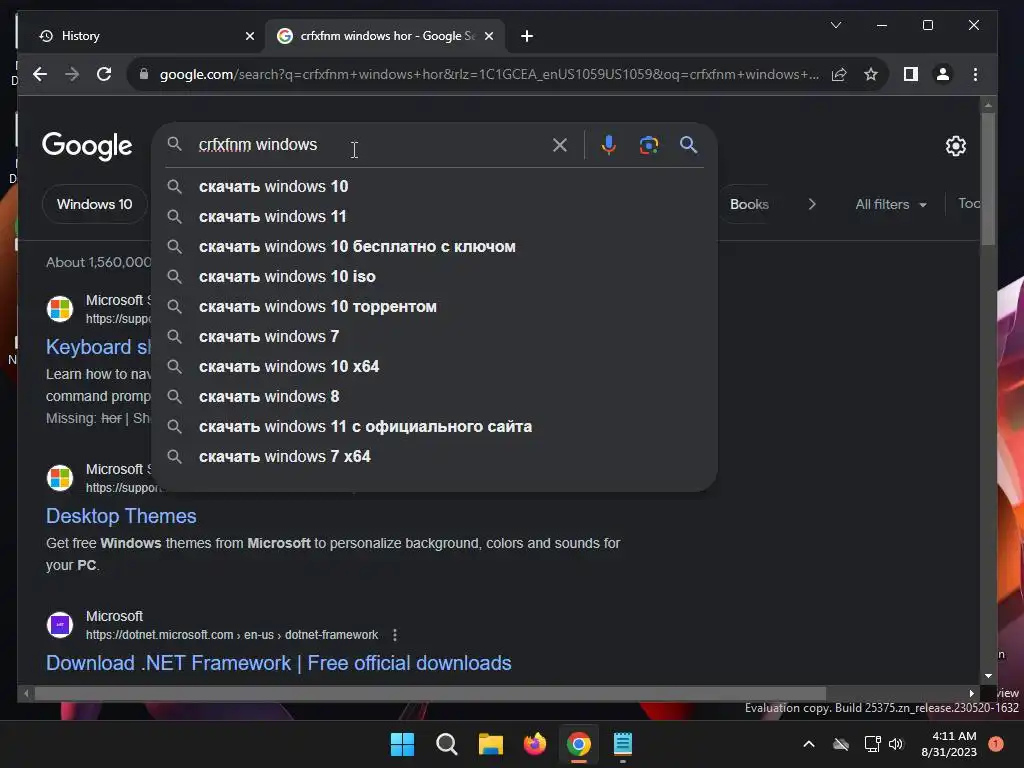The width and height of the screenshot is (1024, 768).
Task: Show hidden system tray icons
Action: point(808,744)
